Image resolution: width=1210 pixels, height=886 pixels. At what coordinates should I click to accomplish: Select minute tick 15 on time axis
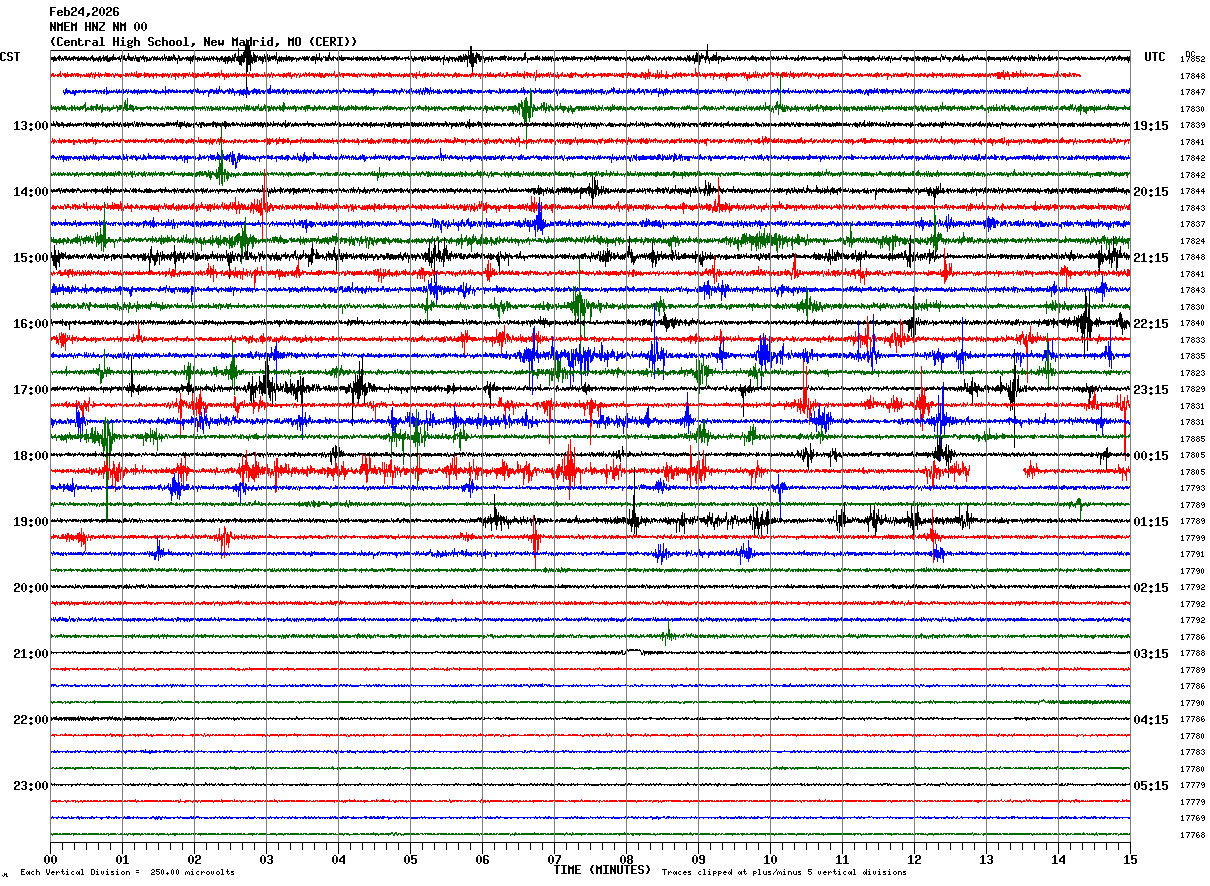pyautogui.click(x=1130, y=860)
